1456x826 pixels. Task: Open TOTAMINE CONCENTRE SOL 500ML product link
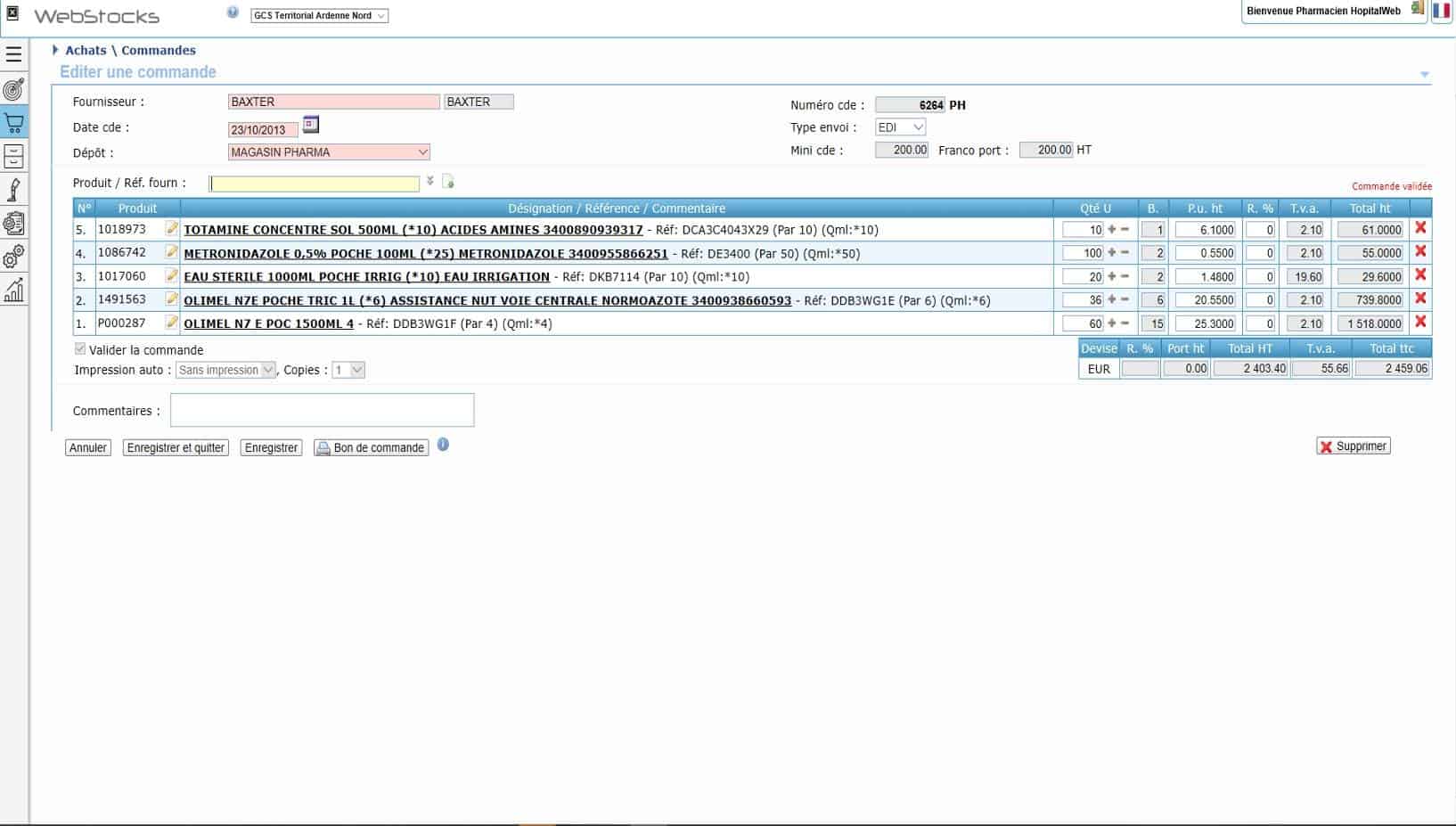point(413,230)
